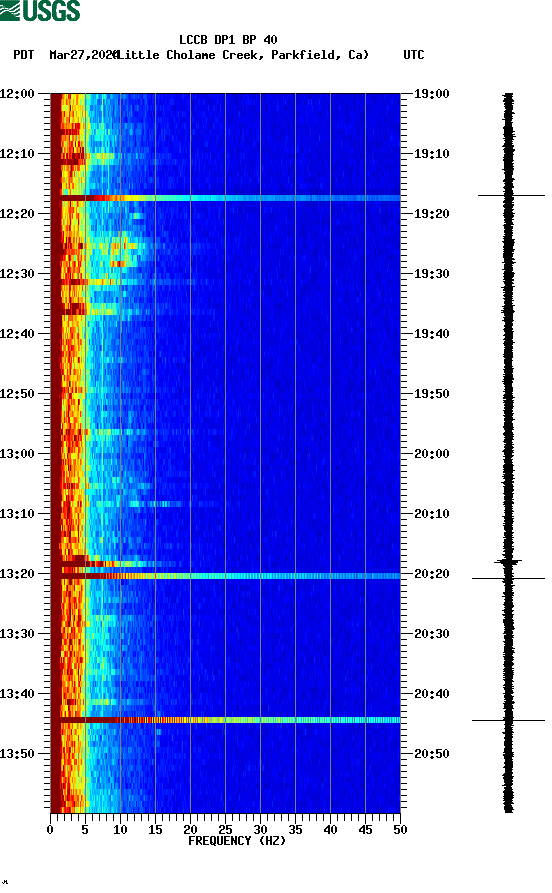Click the 19:40 UTC time label

(431, 333)
